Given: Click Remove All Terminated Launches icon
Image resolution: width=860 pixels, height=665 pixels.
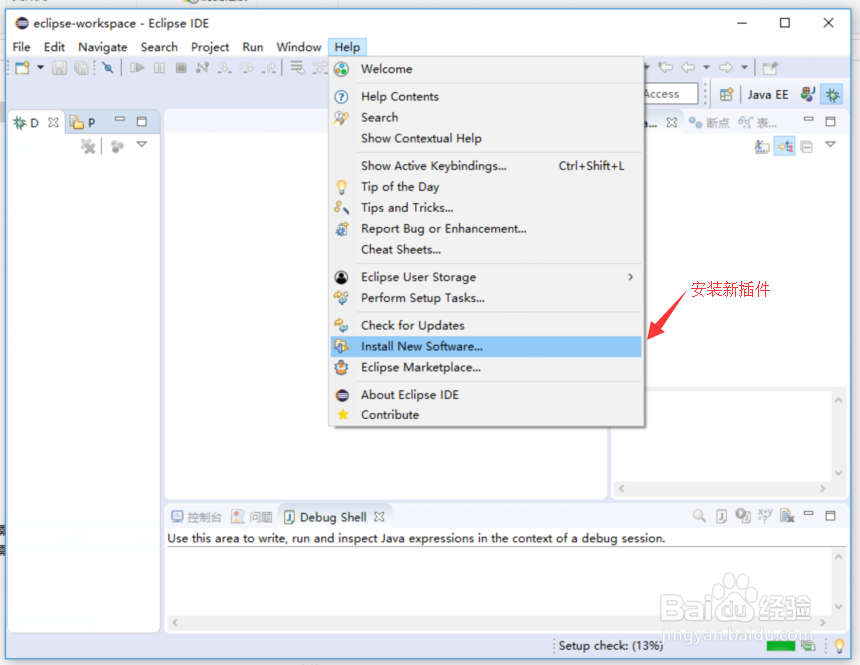Looking at the screenshot, I should [x=88, y=146].
